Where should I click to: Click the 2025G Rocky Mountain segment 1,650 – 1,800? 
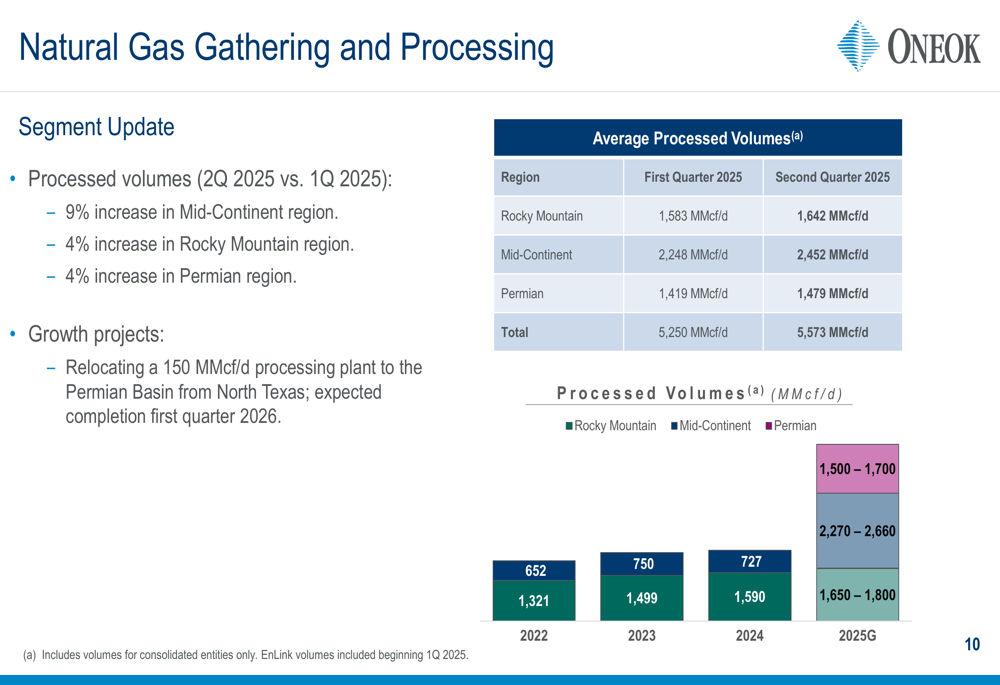click(858, 594)
